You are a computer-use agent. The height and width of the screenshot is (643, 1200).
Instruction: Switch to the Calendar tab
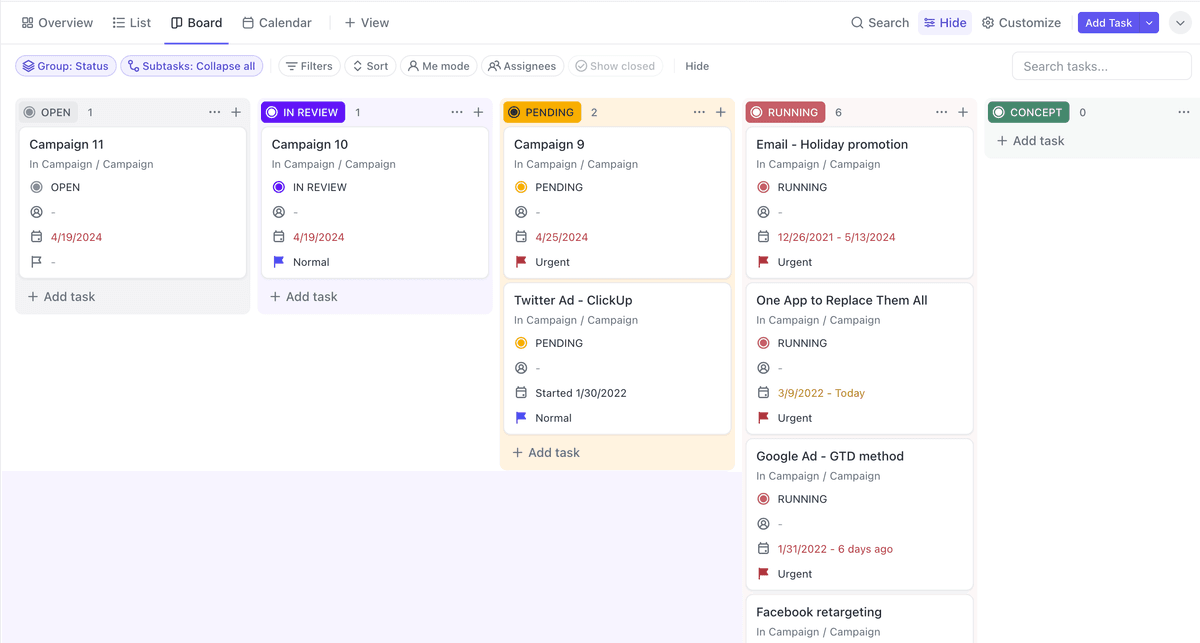[276, 22]
